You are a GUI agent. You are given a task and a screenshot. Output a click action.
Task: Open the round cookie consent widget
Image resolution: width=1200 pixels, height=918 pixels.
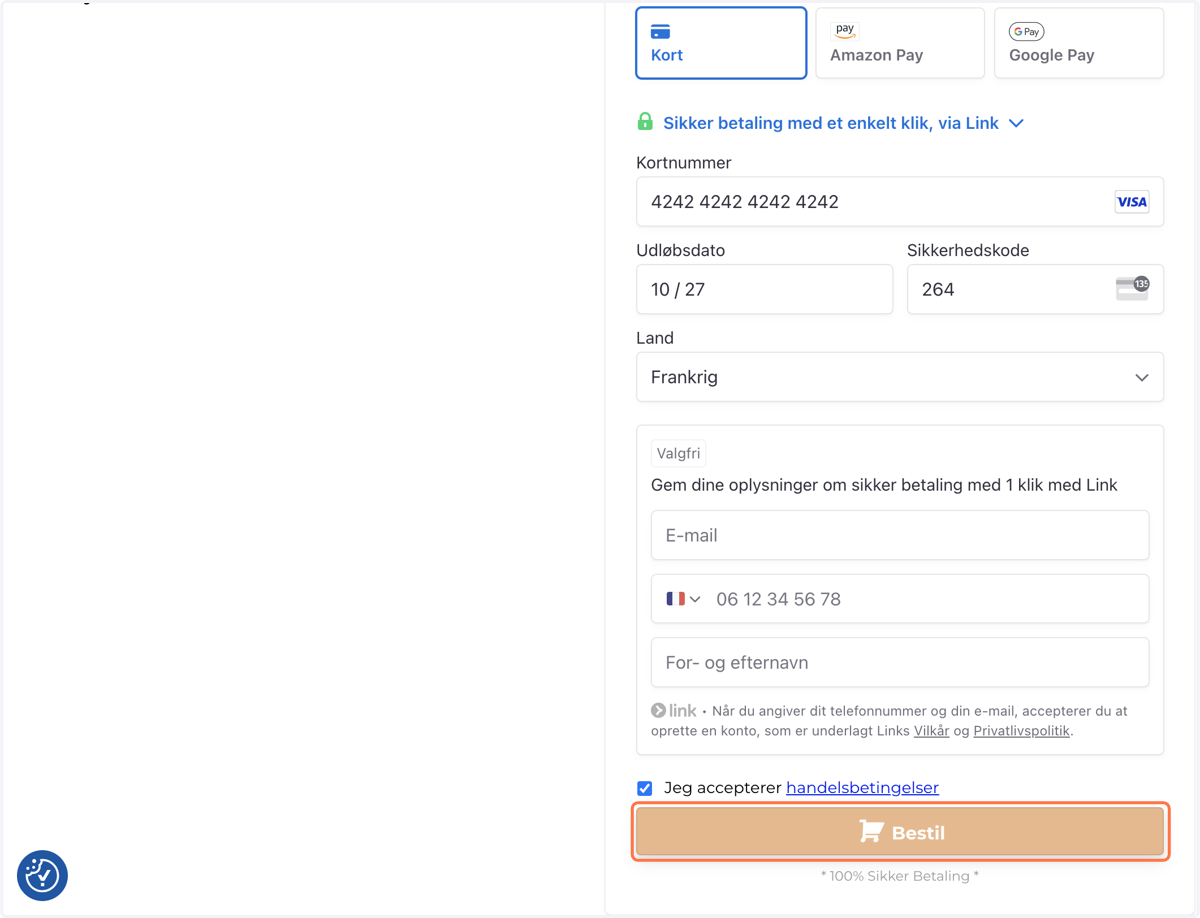tap(42, 875)
